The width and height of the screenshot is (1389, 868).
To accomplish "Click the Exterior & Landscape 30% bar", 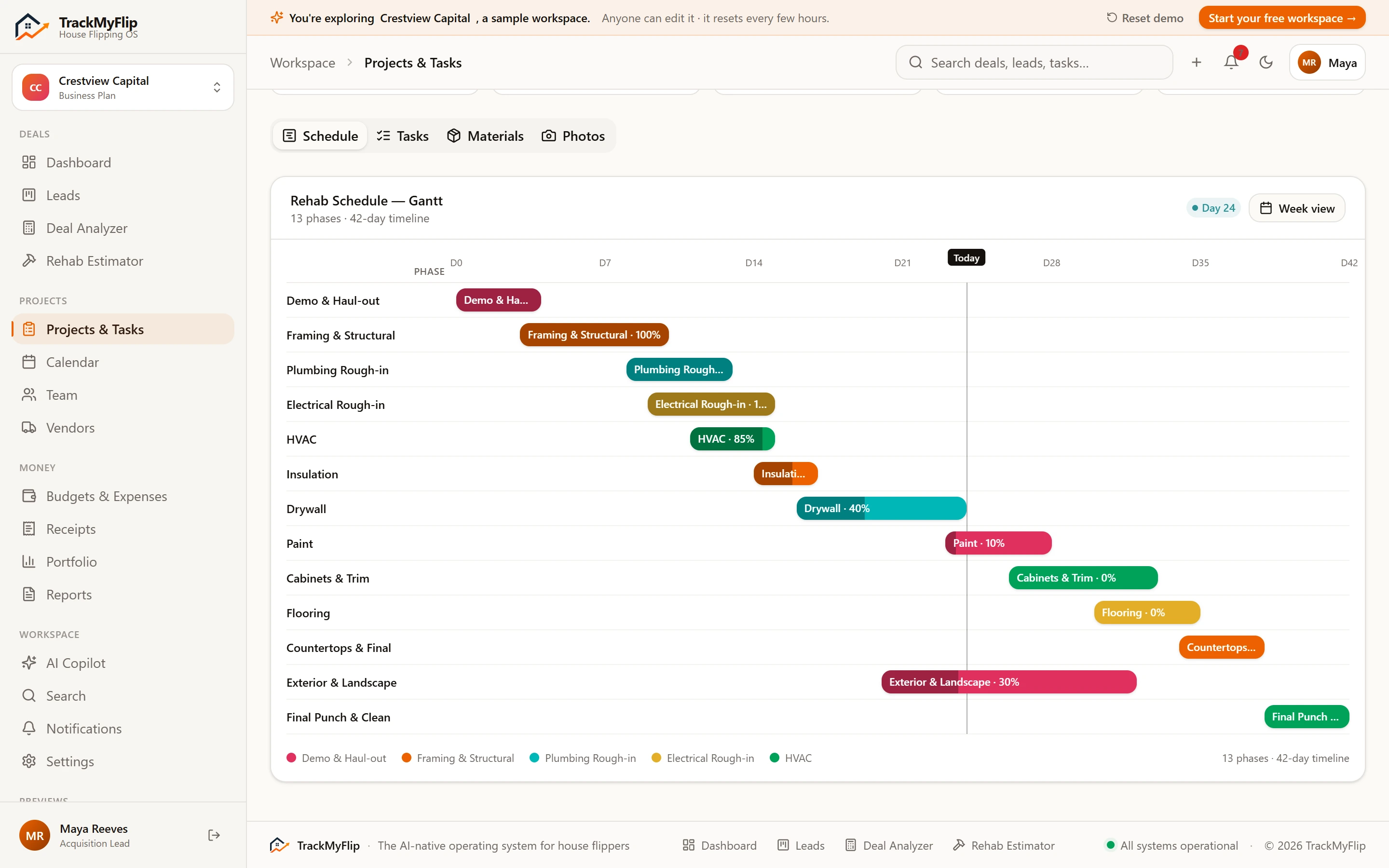I will tap(1008, 681).
